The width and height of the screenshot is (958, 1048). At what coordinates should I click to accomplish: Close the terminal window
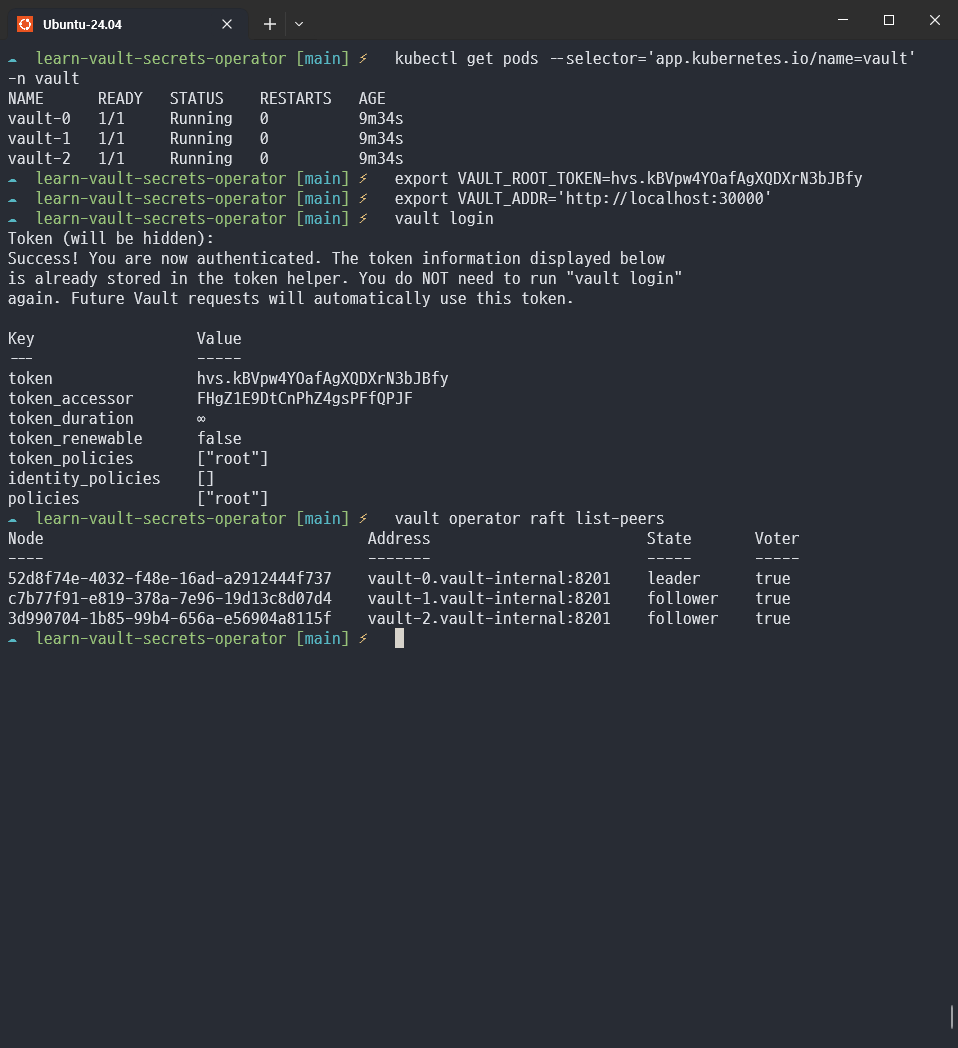click(x=935, y=20)
